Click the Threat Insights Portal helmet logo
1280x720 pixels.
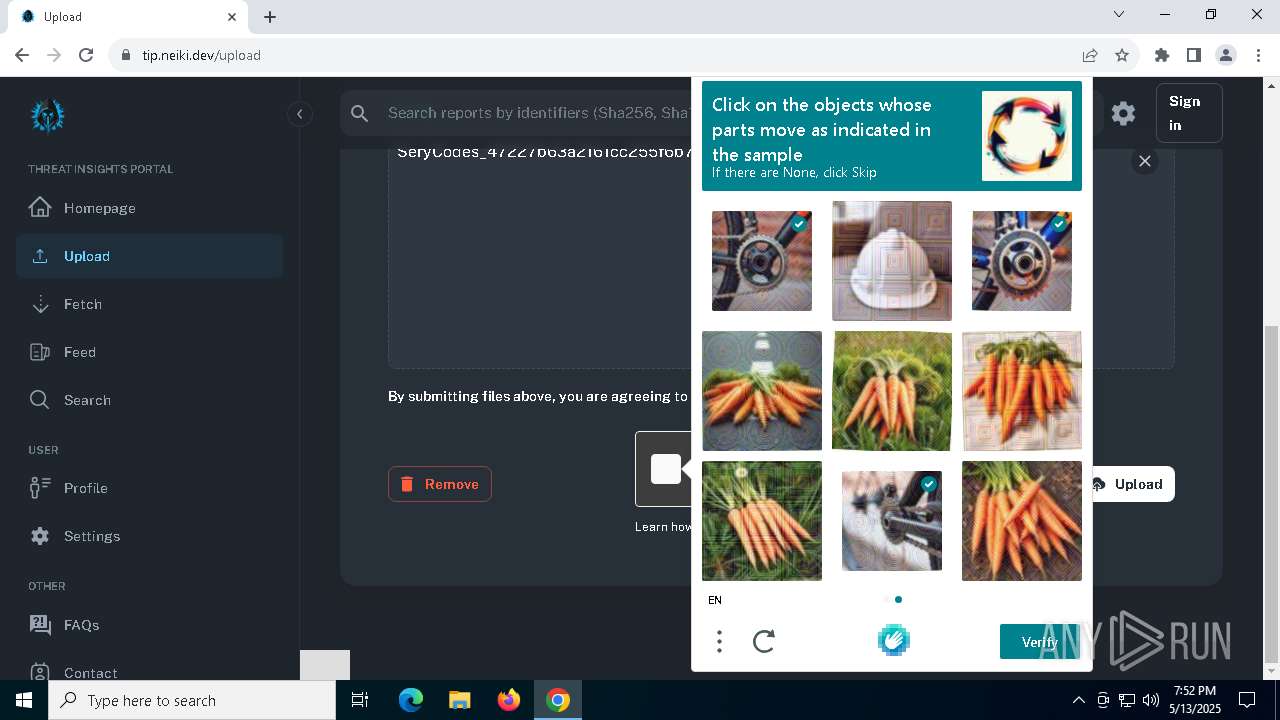point(47,116)
